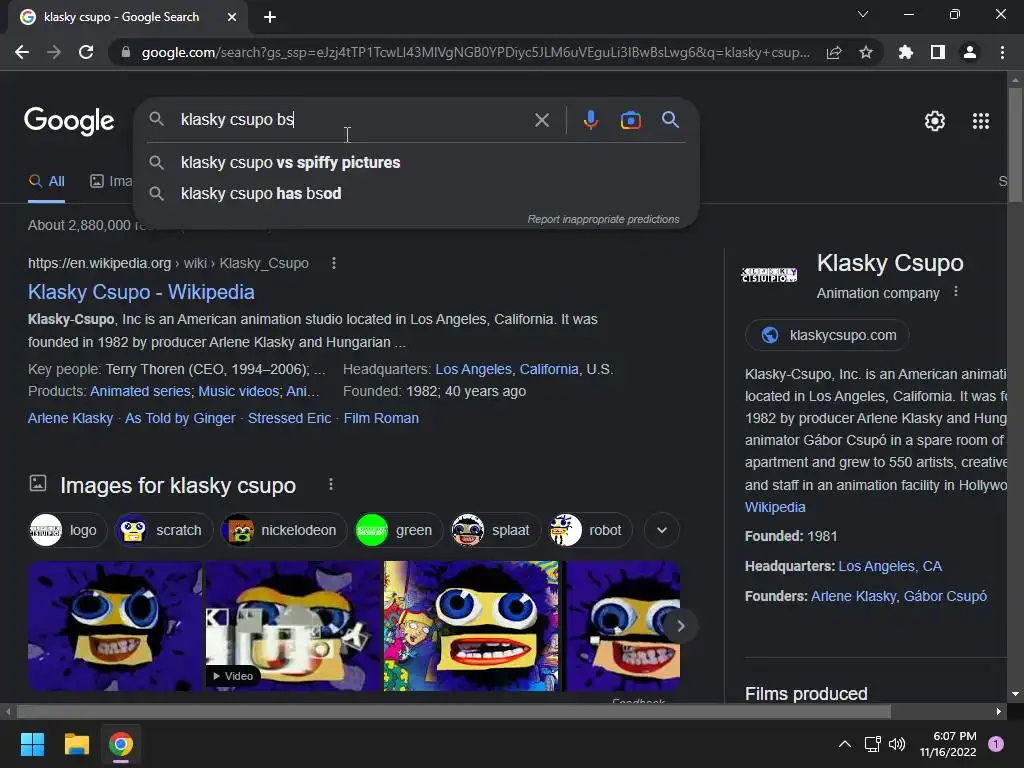
Task: Start a search by voice
Action: click(590, 120)
